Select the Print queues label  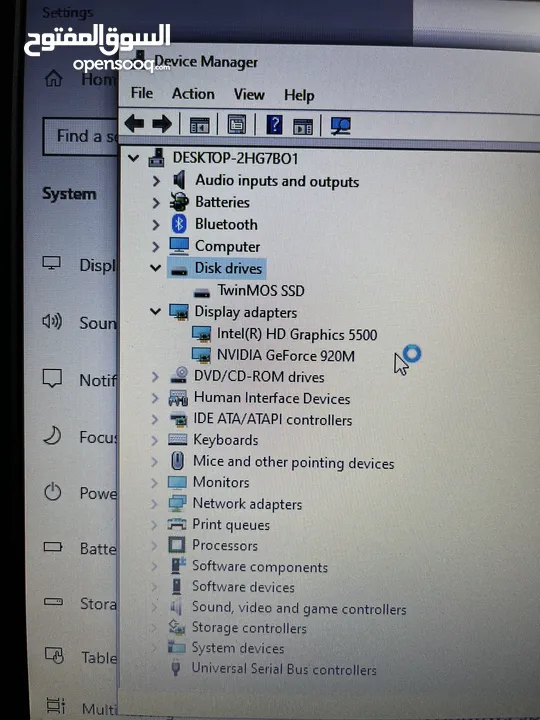coord(231,525)
